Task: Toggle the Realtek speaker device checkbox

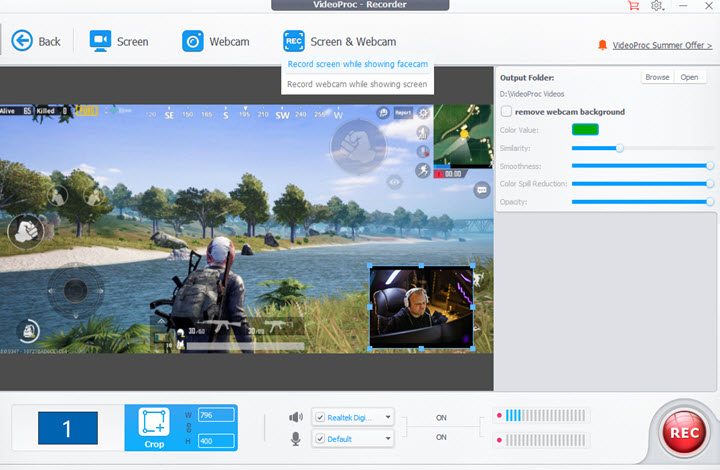Action: [x=320, y=416]
